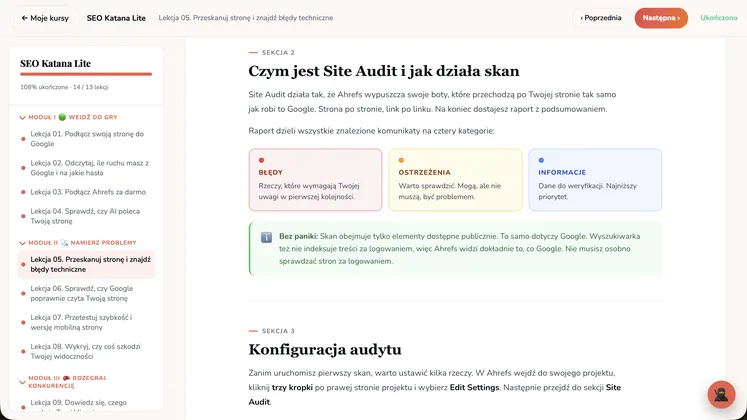Click the 'Sekcja 2' label
The image size is (747, 420).
(x=278, y=52)
